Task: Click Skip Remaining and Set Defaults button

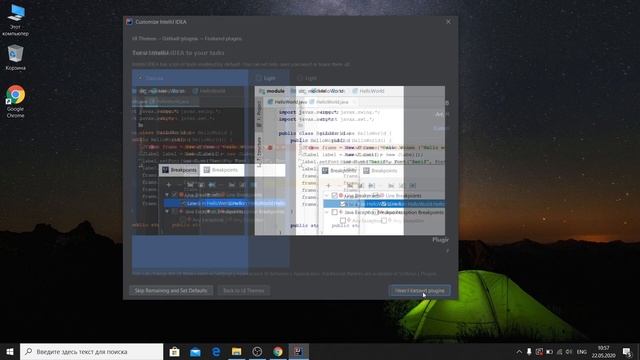Action: tap(171, 291)
